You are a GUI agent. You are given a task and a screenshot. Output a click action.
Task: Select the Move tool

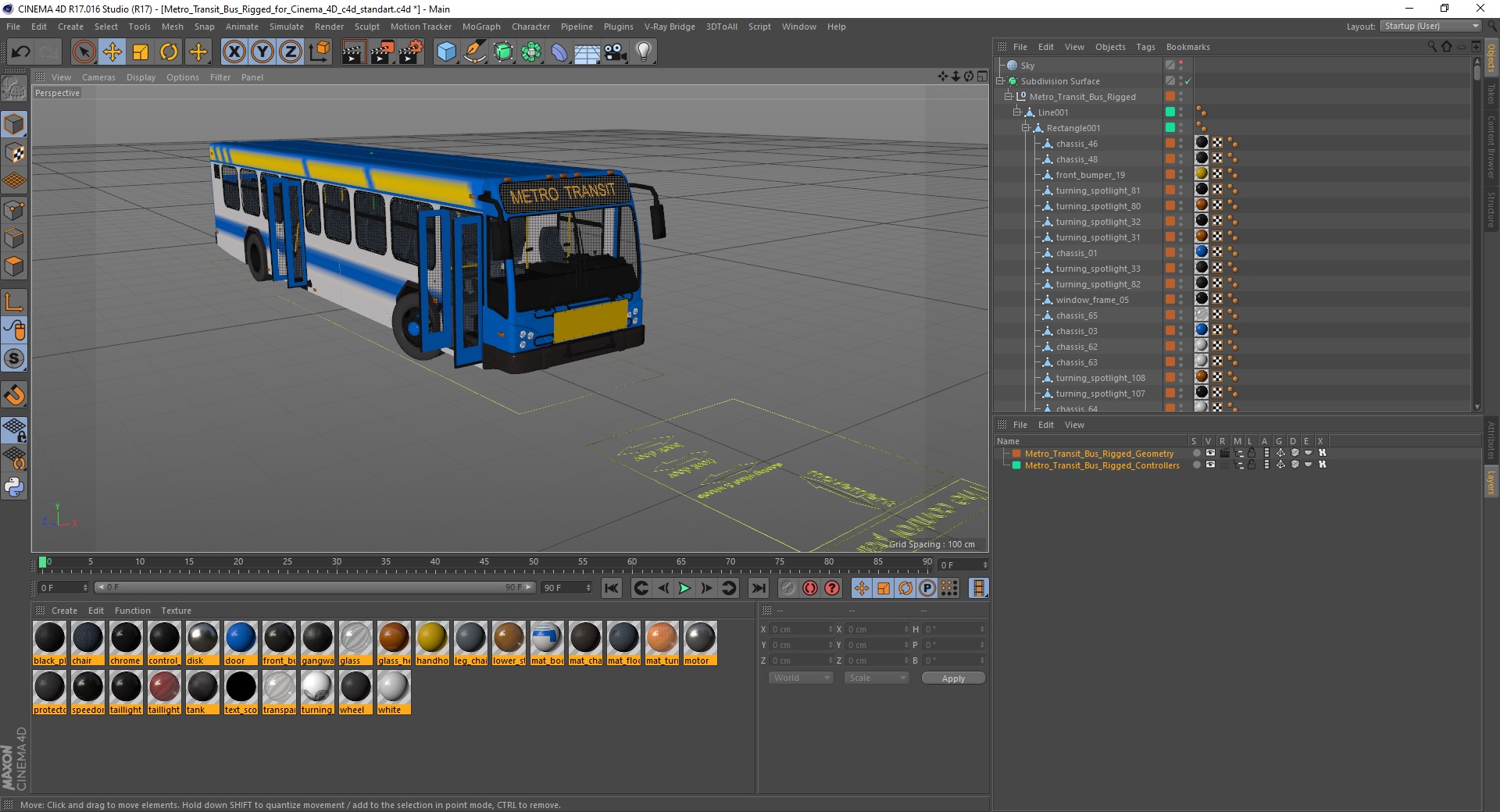coord(112,52)
